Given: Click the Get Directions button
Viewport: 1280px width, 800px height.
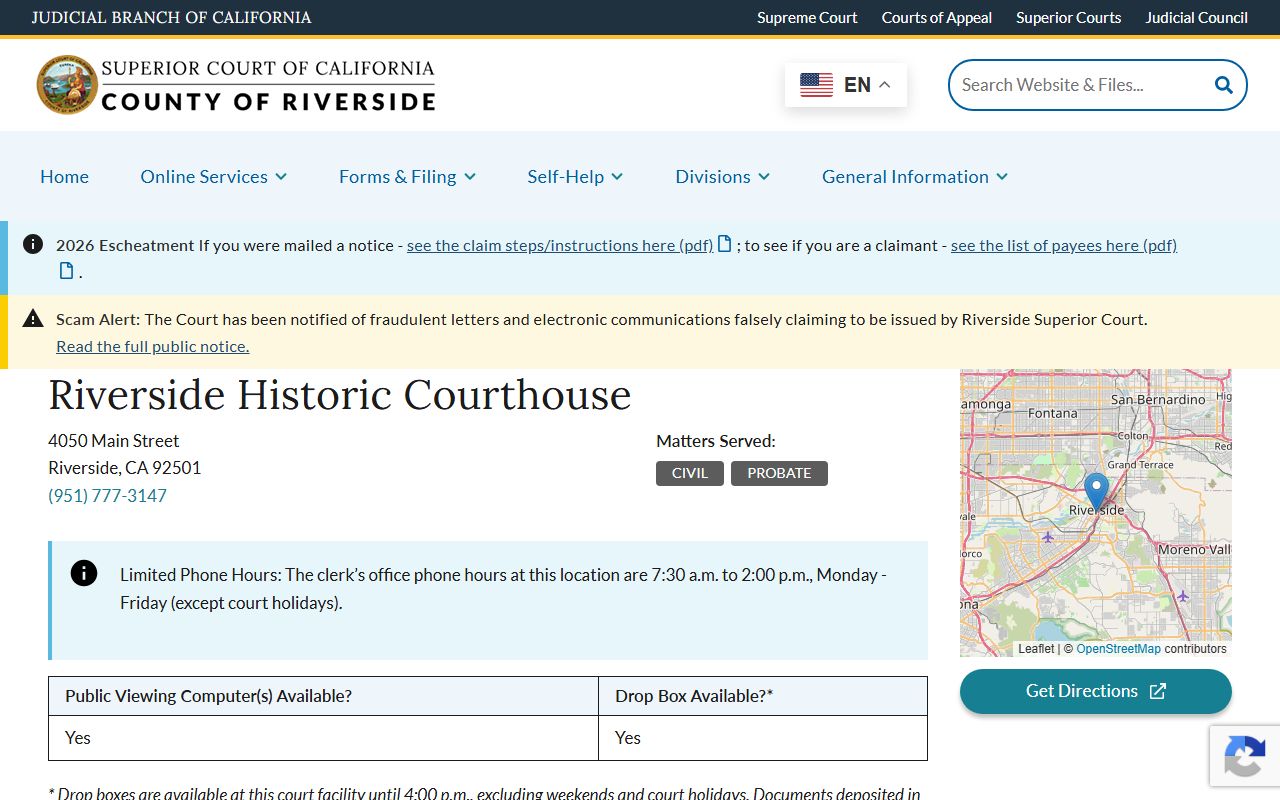Looking at the screenshot, I should [1096, 691].
